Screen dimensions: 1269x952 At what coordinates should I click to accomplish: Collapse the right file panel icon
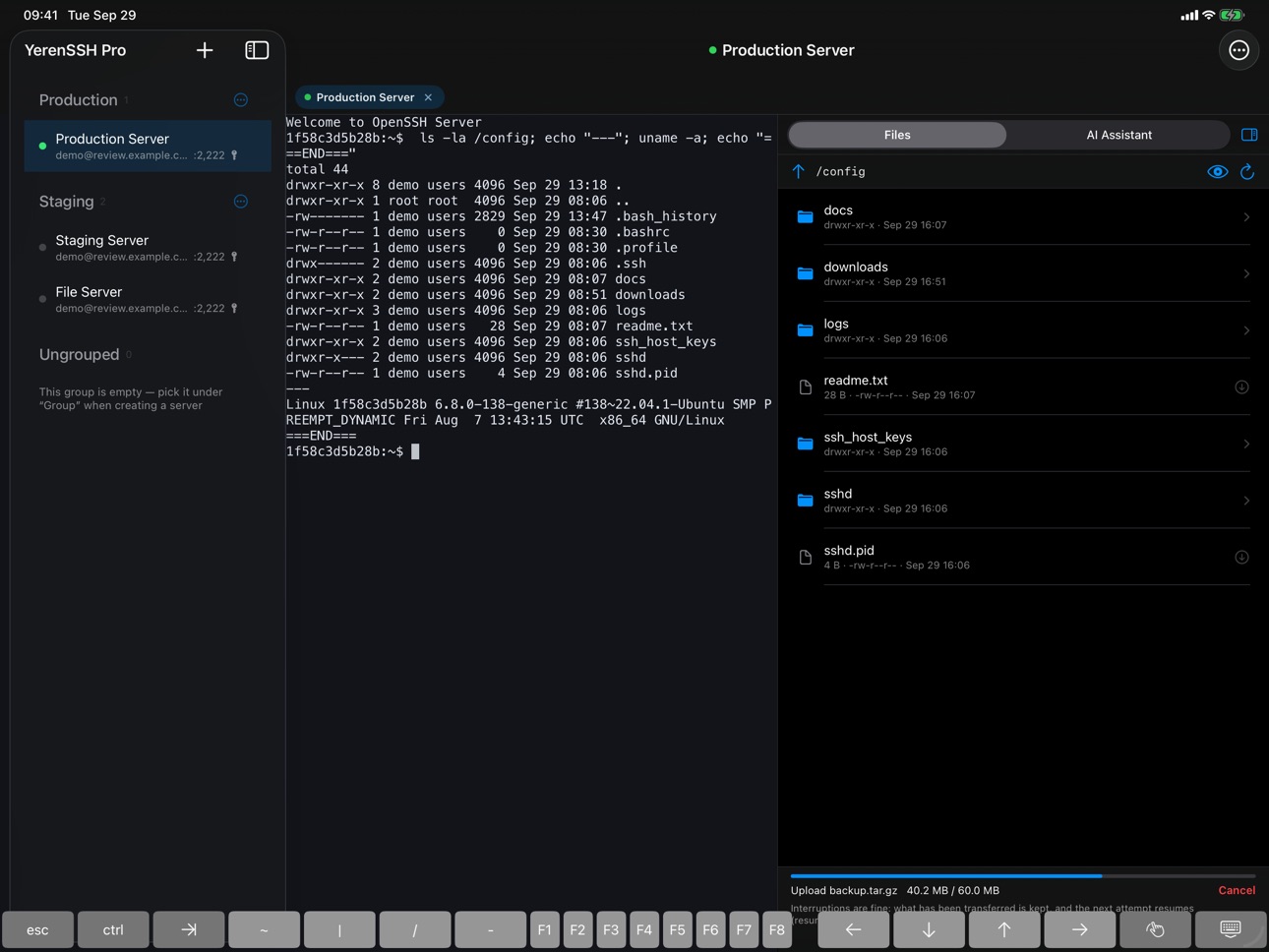(1249, 135)
